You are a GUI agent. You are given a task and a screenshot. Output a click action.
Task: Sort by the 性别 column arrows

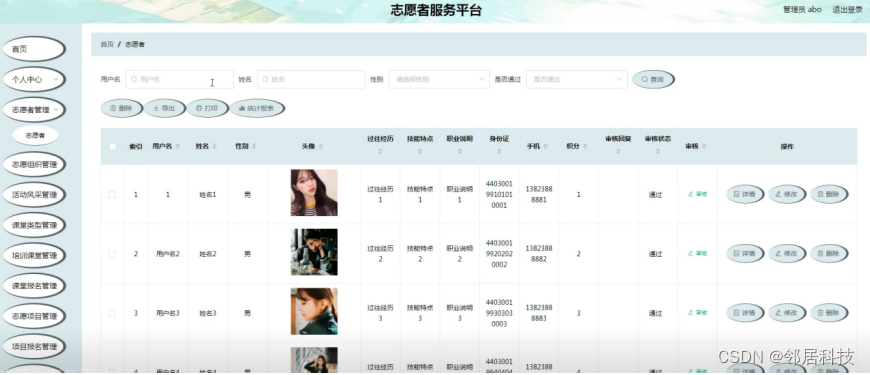pos(254,146)
